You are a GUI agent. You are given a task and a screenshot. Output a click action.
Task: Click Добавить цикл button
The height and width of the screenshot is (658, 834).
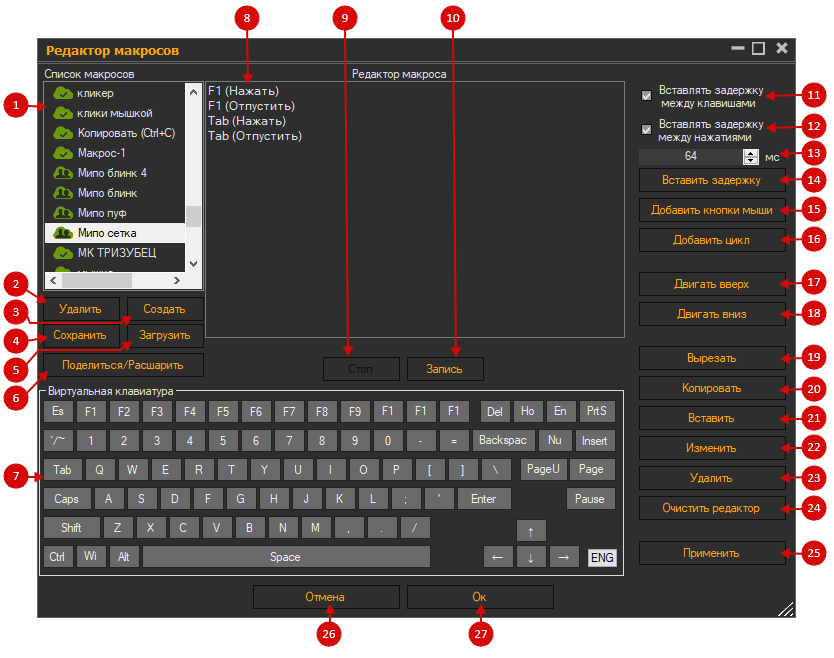[x=712, y=240]
